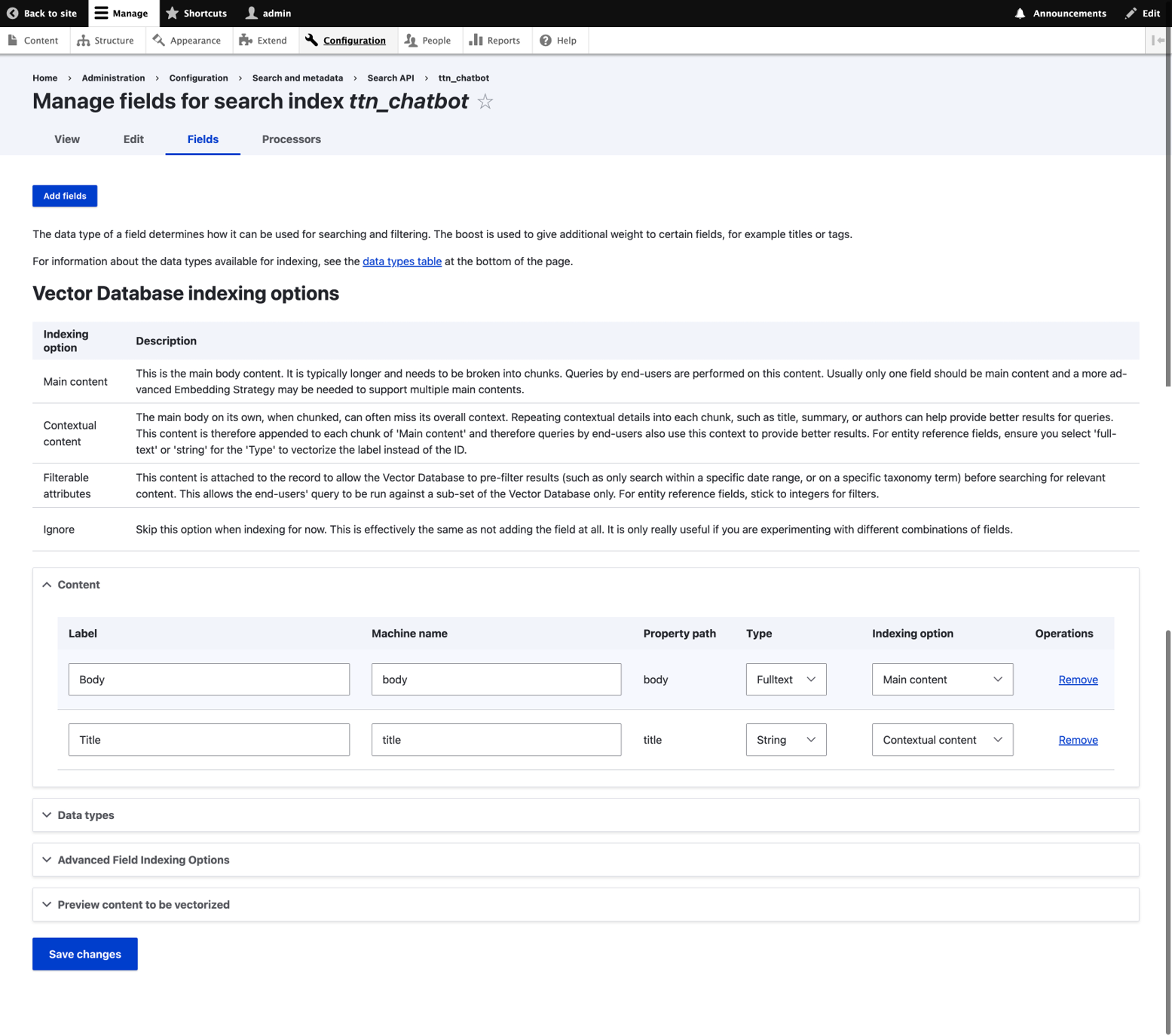
Task: Open the Title Indexing option dropdown
Action: (941, 739)
